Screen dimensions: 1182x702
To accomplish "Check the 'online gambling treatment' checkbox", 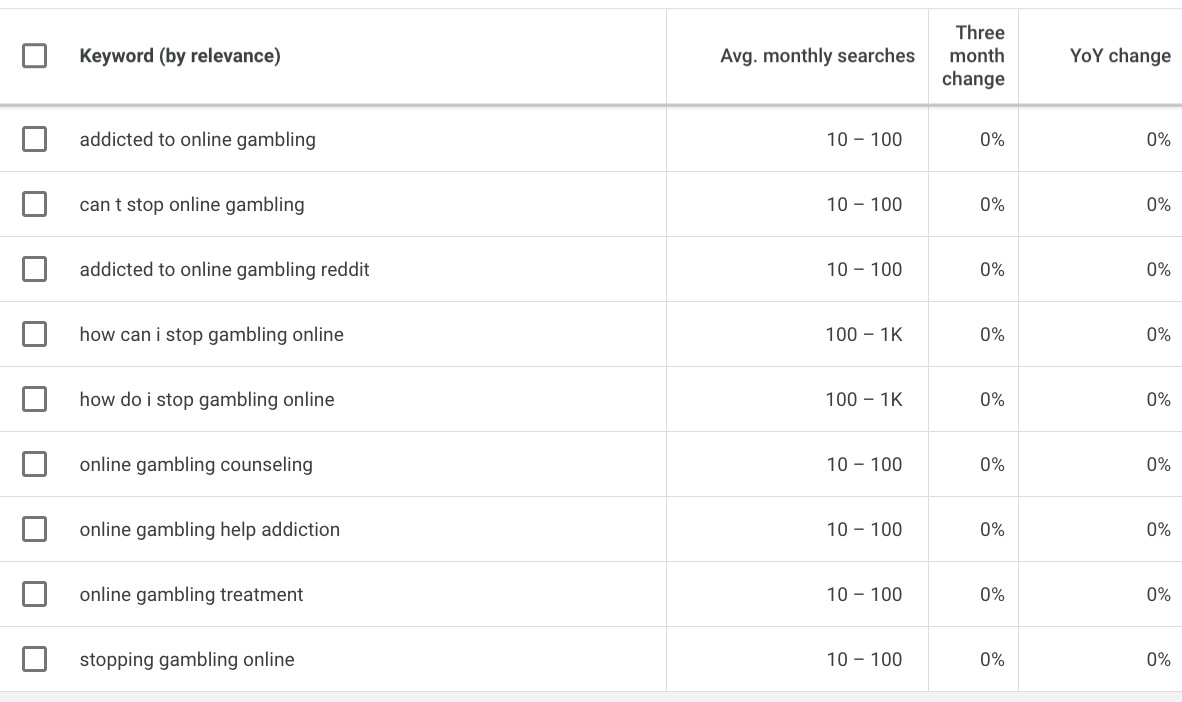I will coord(35,594).
